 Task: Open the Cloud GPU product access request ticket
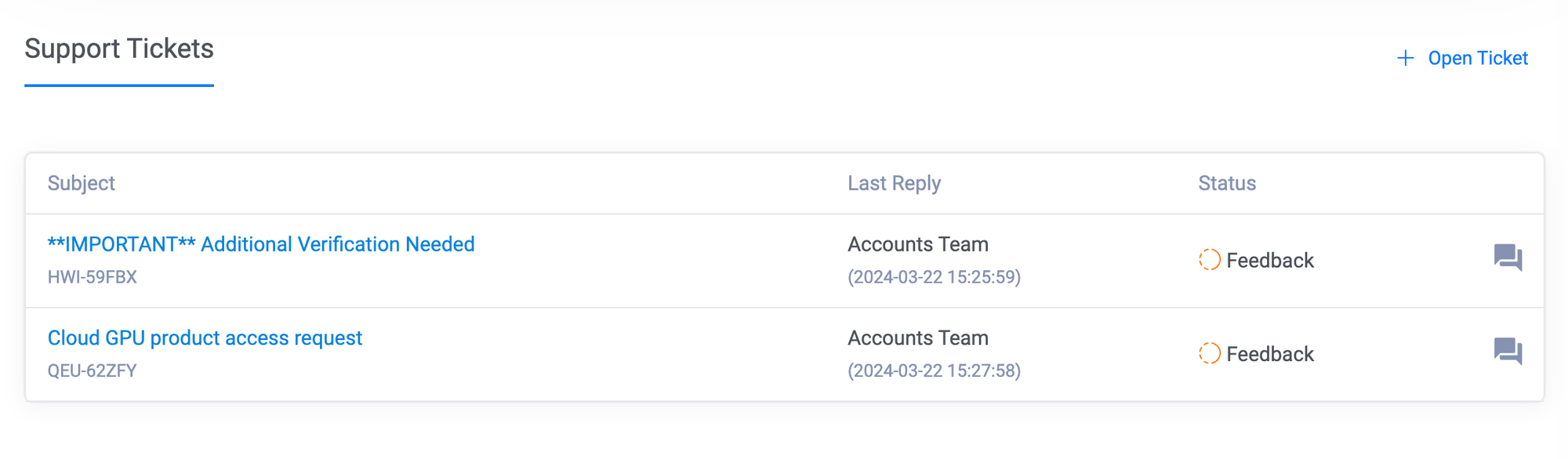205,338
